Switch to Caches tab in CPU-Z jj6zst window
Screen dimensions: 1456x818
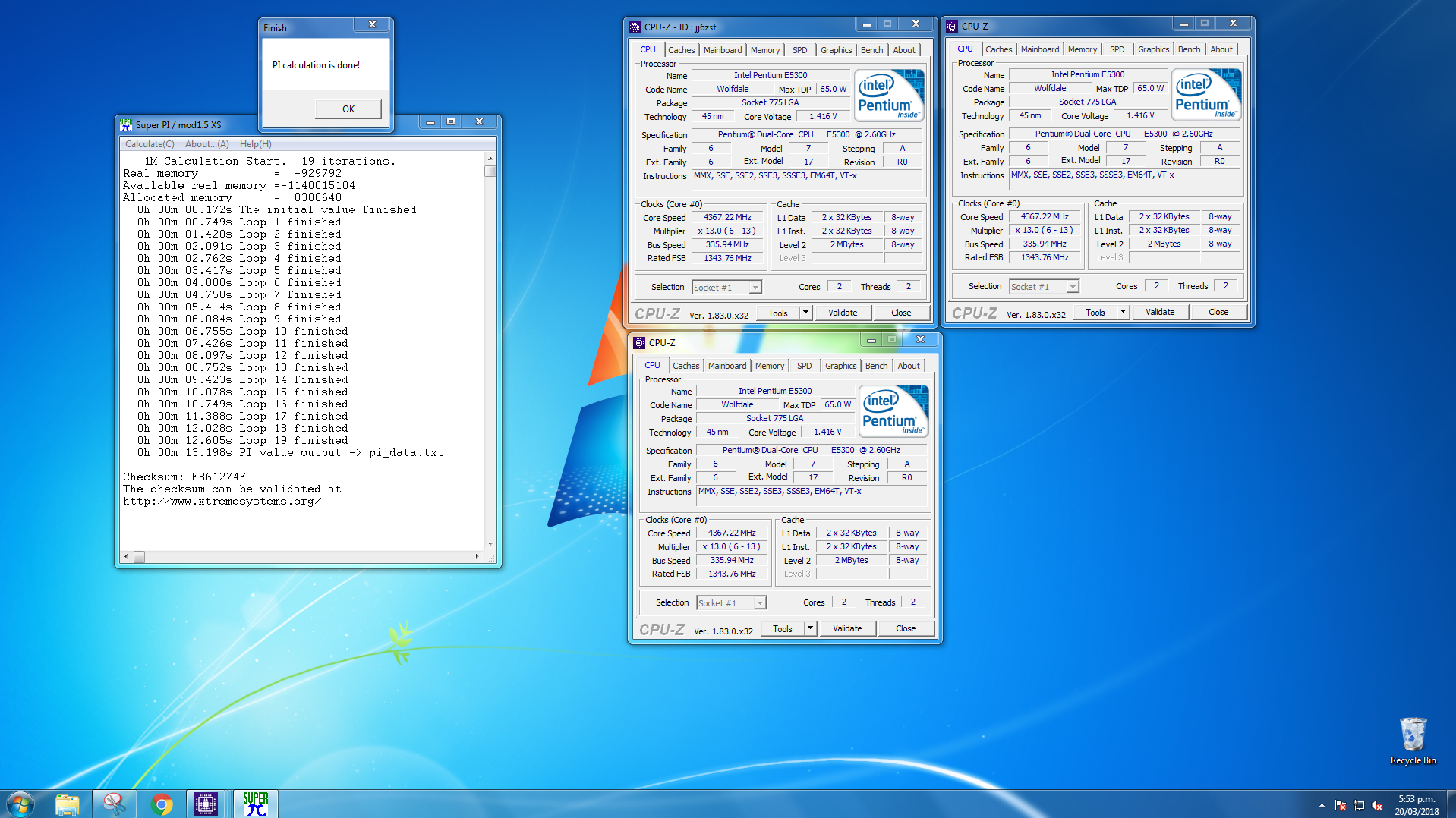[682, 50]
